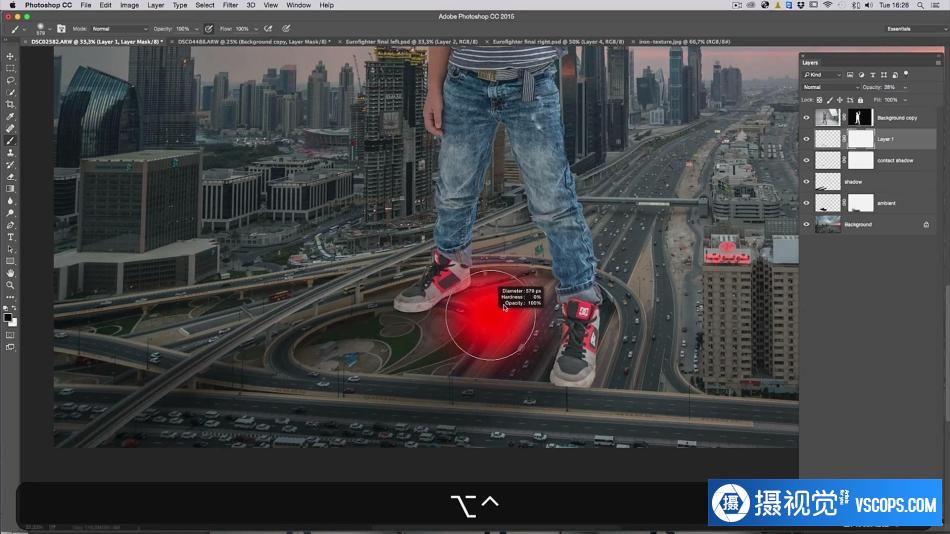Select the Clone Stamp tool
Viewport: 950px width, 534px height.
tap(10, 153)
